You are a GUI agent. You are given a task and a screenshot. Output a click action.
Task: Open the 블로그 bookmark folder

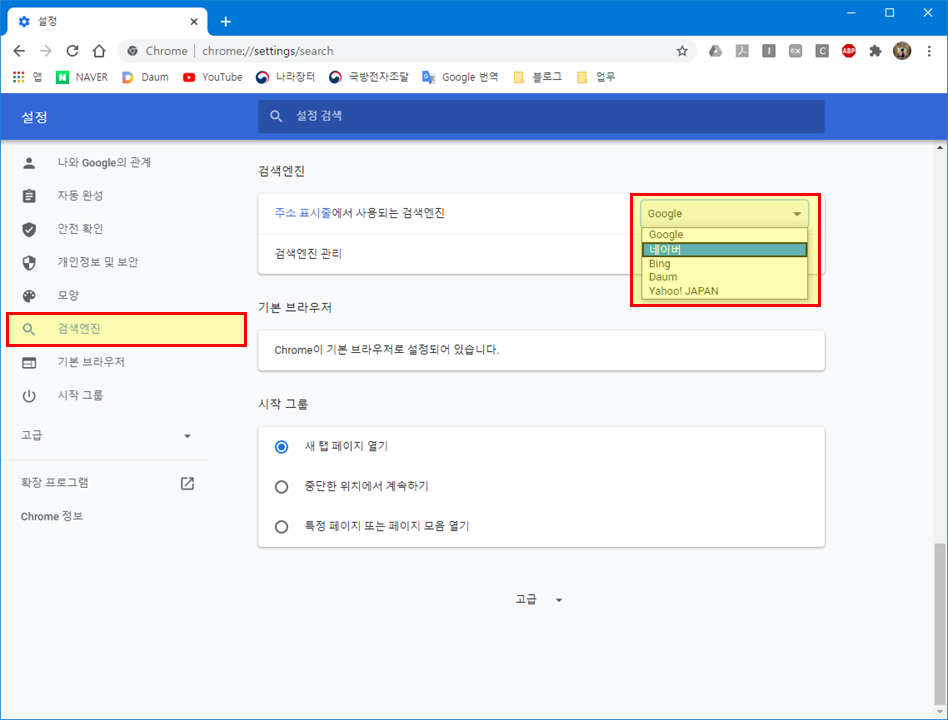(x=537, y=77)
